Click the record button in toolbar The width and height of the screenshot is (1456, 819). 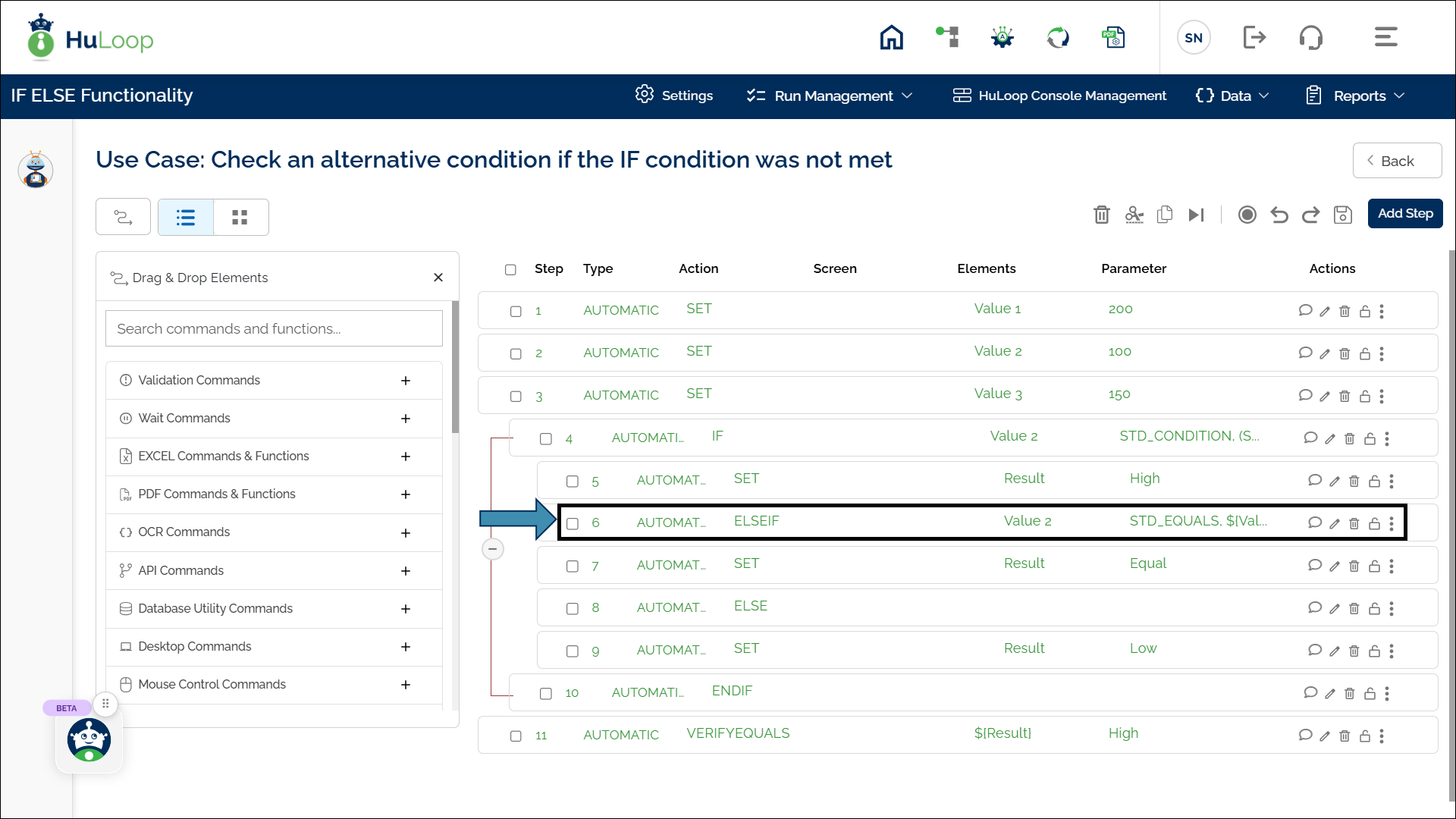coord(1247,215)
